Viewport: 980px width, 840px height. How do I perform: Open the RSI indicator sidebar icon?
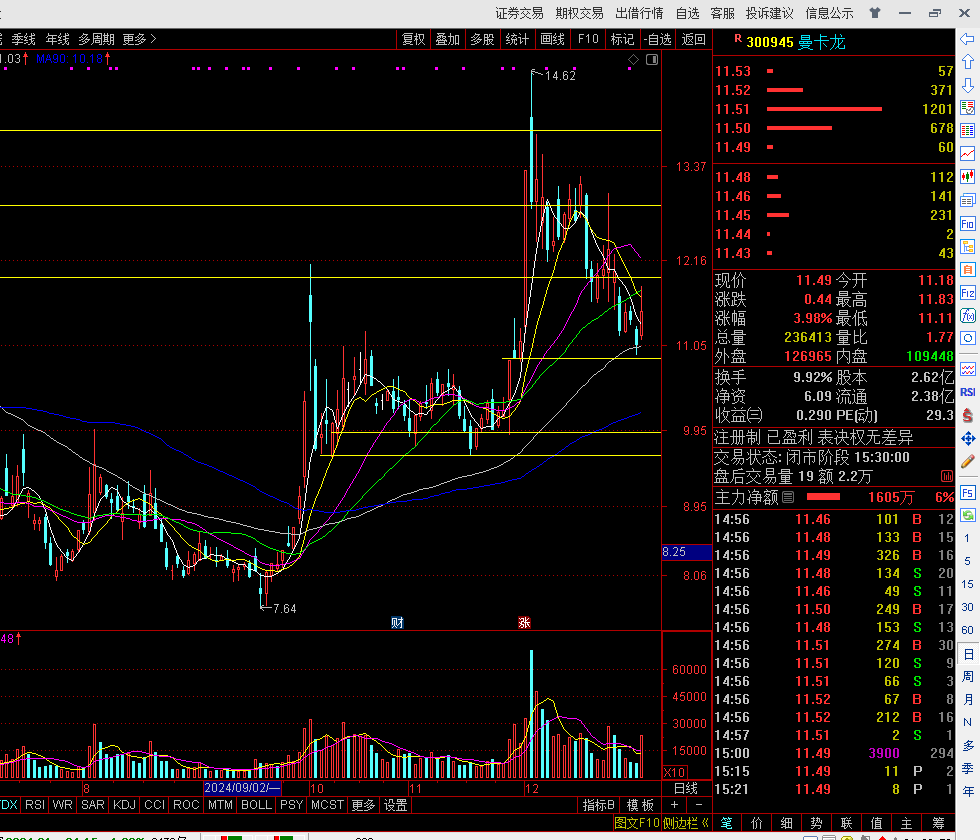click(968, 392)
